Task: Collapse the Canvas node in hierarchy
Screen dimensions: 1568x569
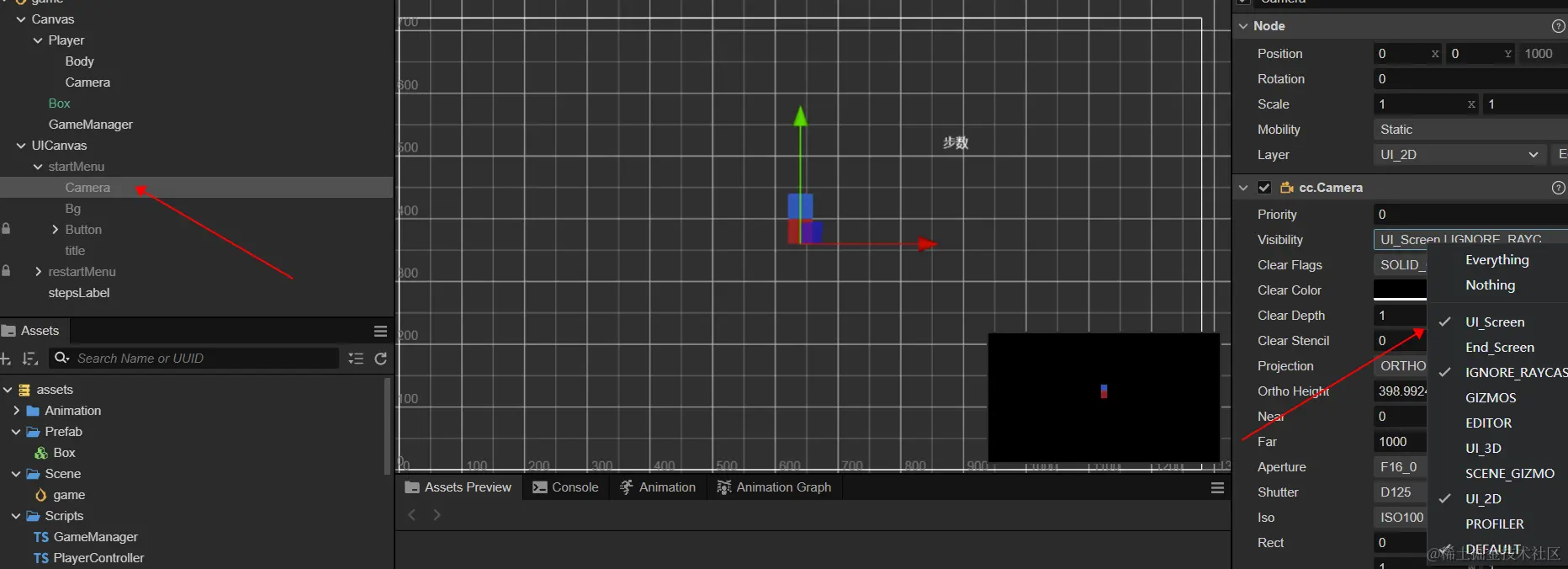Action: tap(21, 19)
